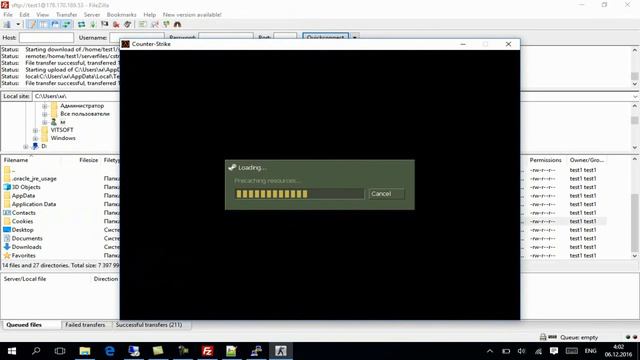Open Windows taskbar search icon
This screenshot has height=360, width=640.
pyautogui.click(x=36, y=351)
